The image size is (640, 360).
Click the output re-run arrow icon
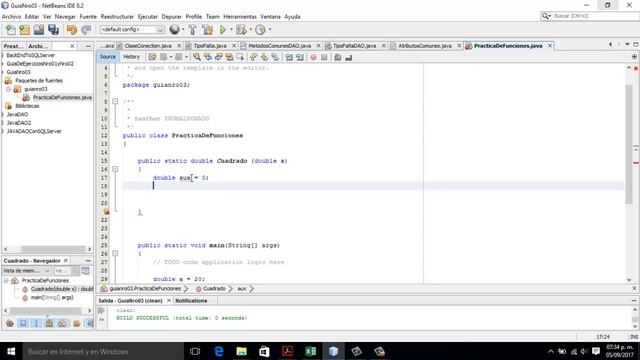coord(101,311)
